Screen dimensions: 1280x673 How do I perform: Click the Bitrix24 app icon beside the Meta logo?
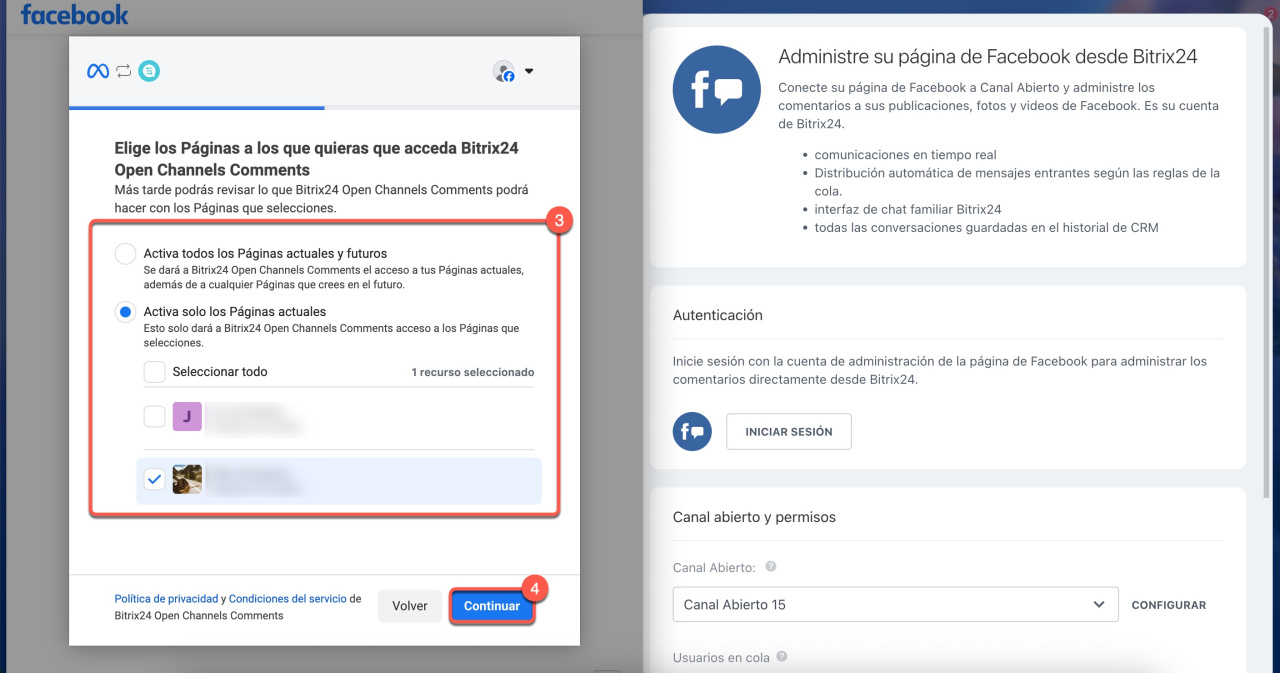pyautogui.click(x=149, y=71)
